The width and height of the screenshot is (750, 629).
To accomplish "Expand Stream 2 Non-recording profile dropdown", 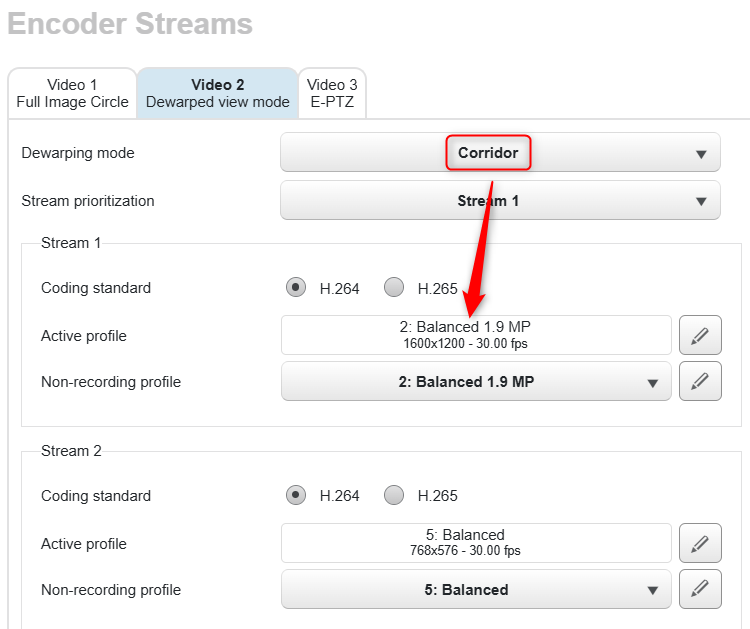I will coord(476,590).
